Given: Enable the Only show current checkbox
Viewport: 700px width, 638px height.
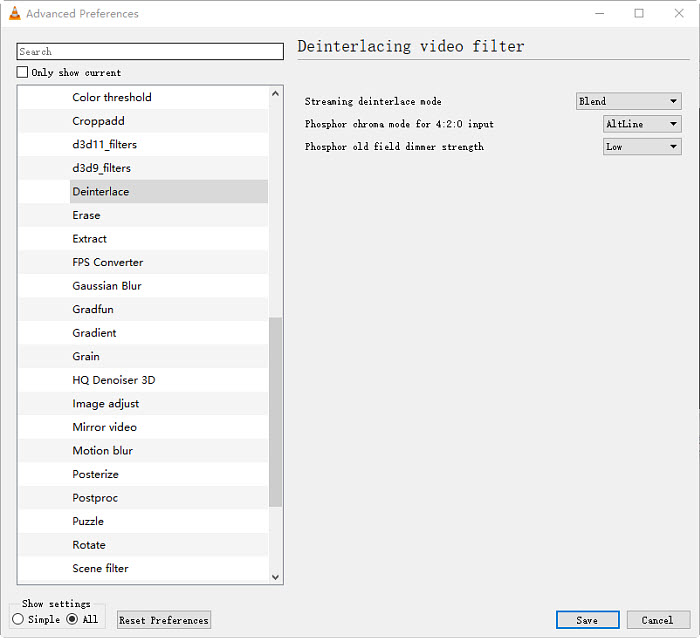Looking at the screenshot, I should click(x=22, y=72).
